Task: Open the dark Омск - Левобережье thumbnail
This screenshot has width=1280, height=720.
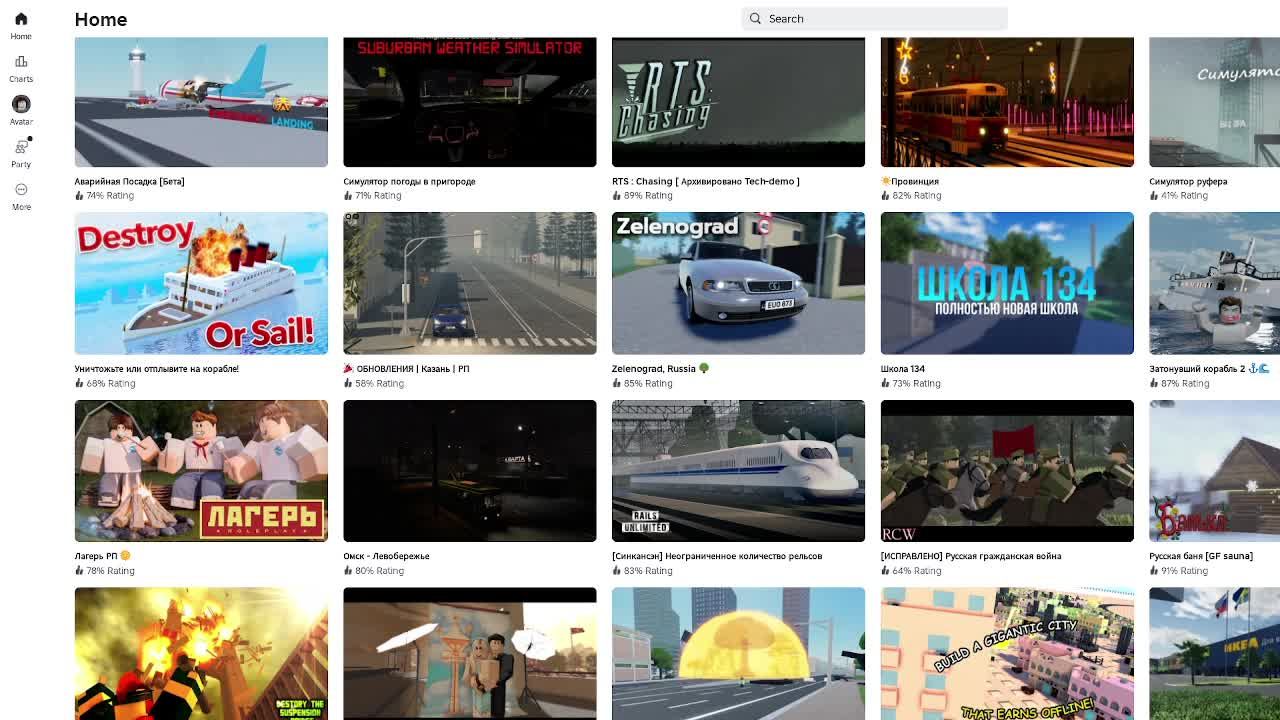Action: [470, 471]
